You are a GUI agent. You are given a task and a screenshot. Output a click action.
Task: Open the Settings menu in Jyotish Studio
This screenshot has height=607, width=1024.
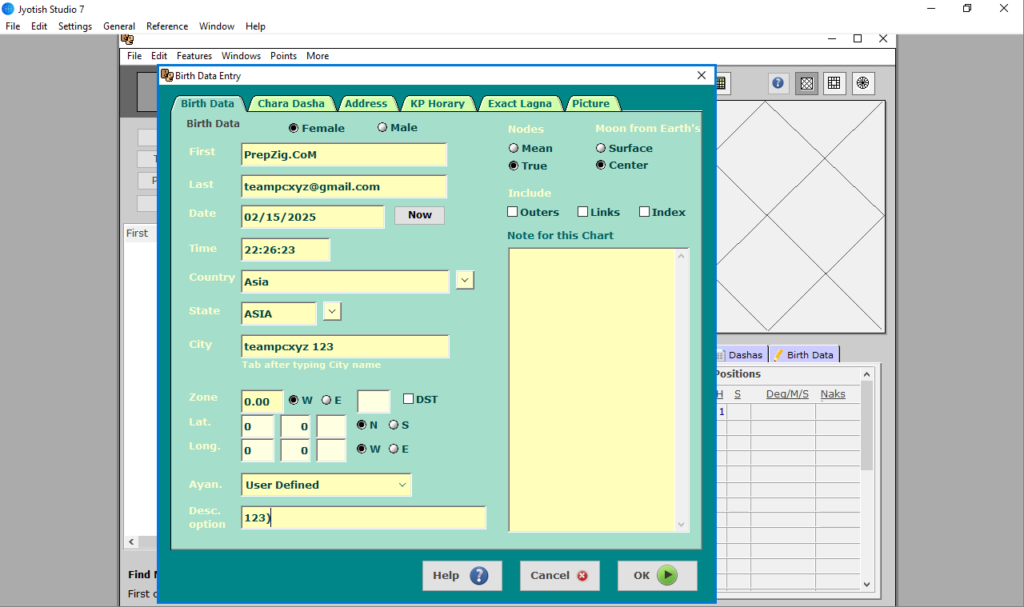75,26
